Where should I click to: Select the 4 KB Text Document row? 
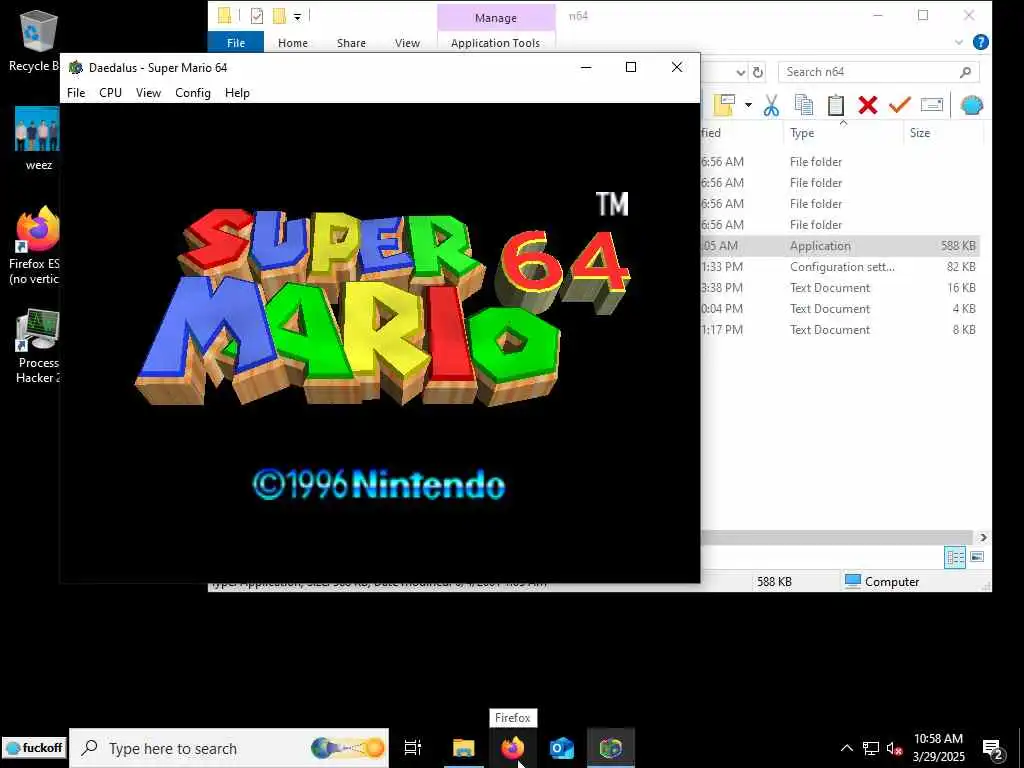(x=839, y=308)
